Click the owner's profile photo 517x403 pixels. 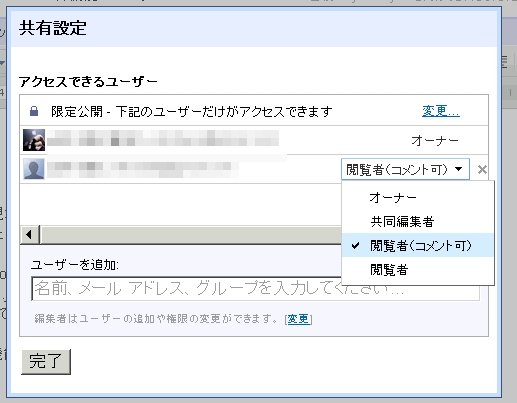click(x=34, y=140)
